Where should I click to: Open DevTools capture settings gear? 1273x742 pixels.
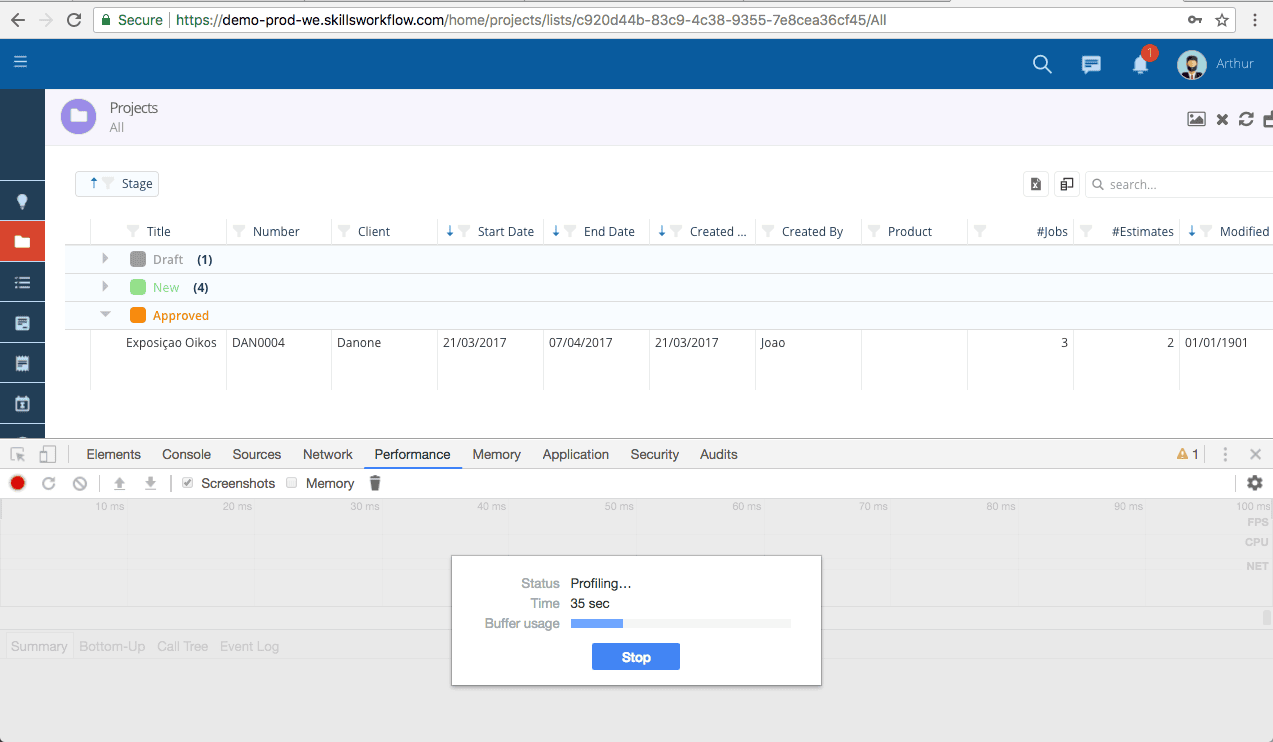tap(1254, 483)
